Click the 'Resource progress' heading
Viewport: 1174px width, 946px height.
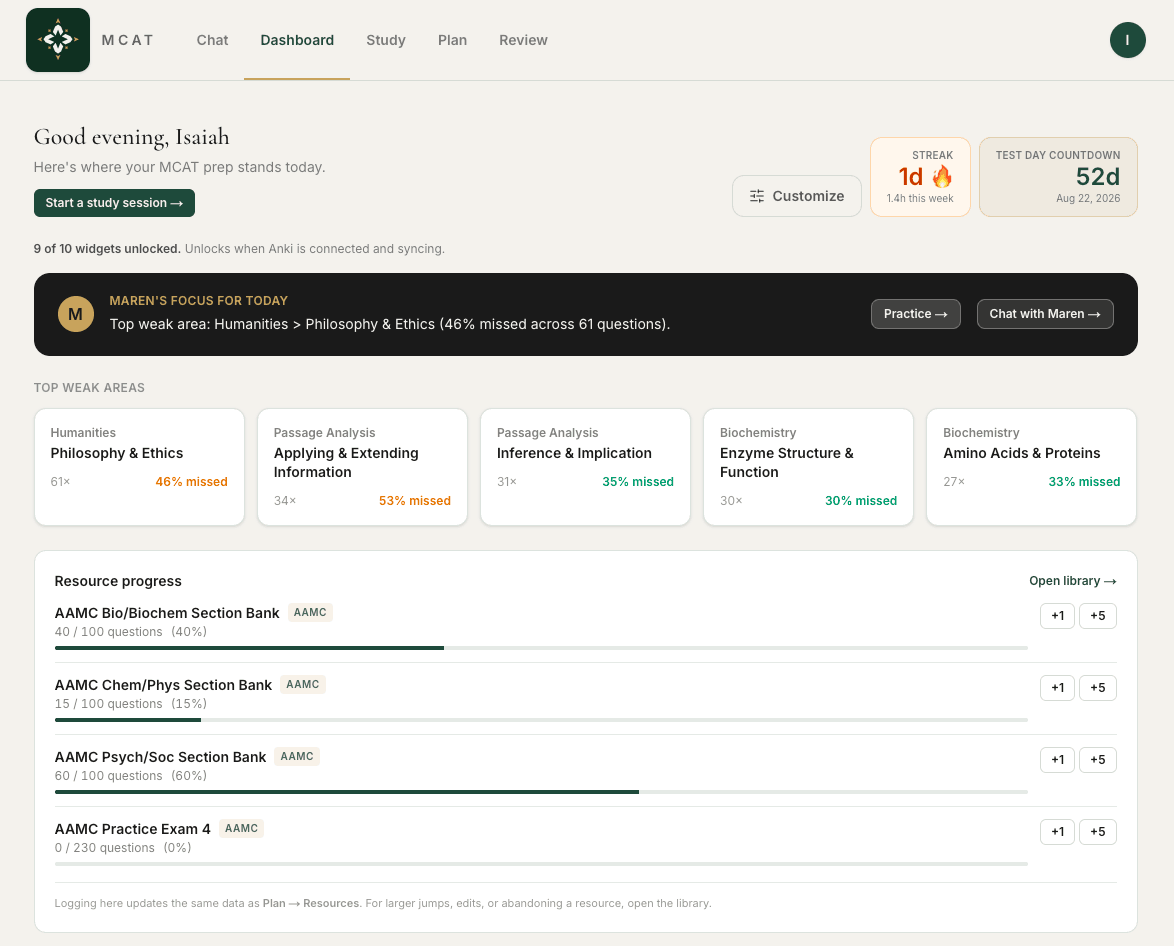[x=118, y=580]
